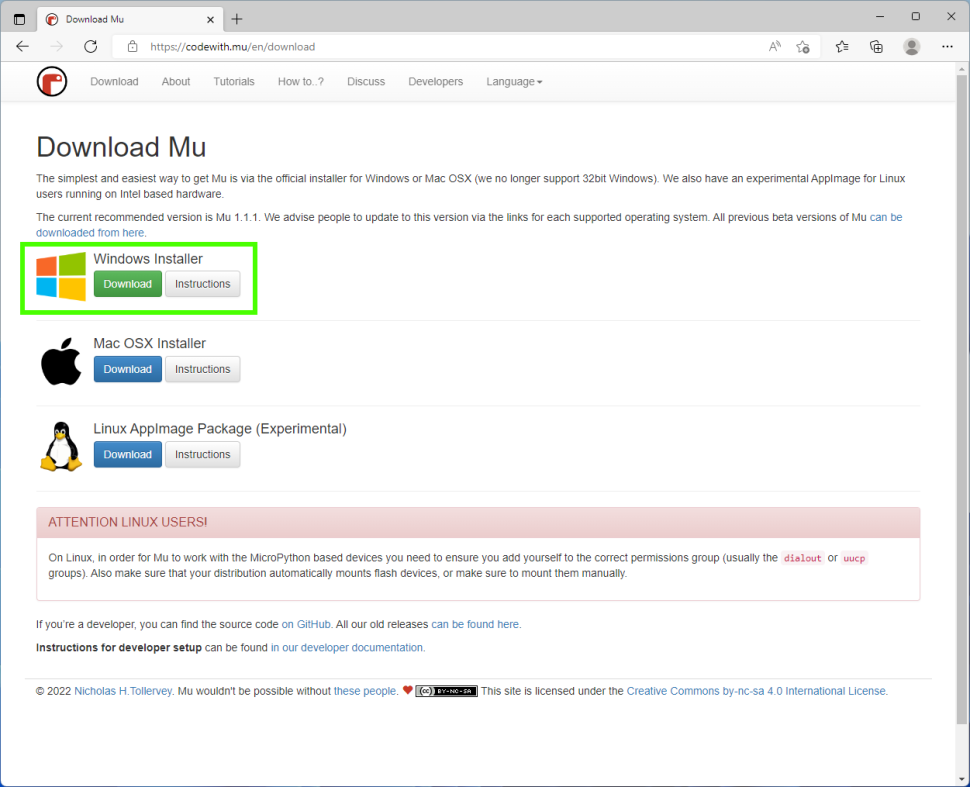970x787 pixels.
Task: Click the 'ATTENTION LINUX USERS!' banner title
Action: click(127, 522)
